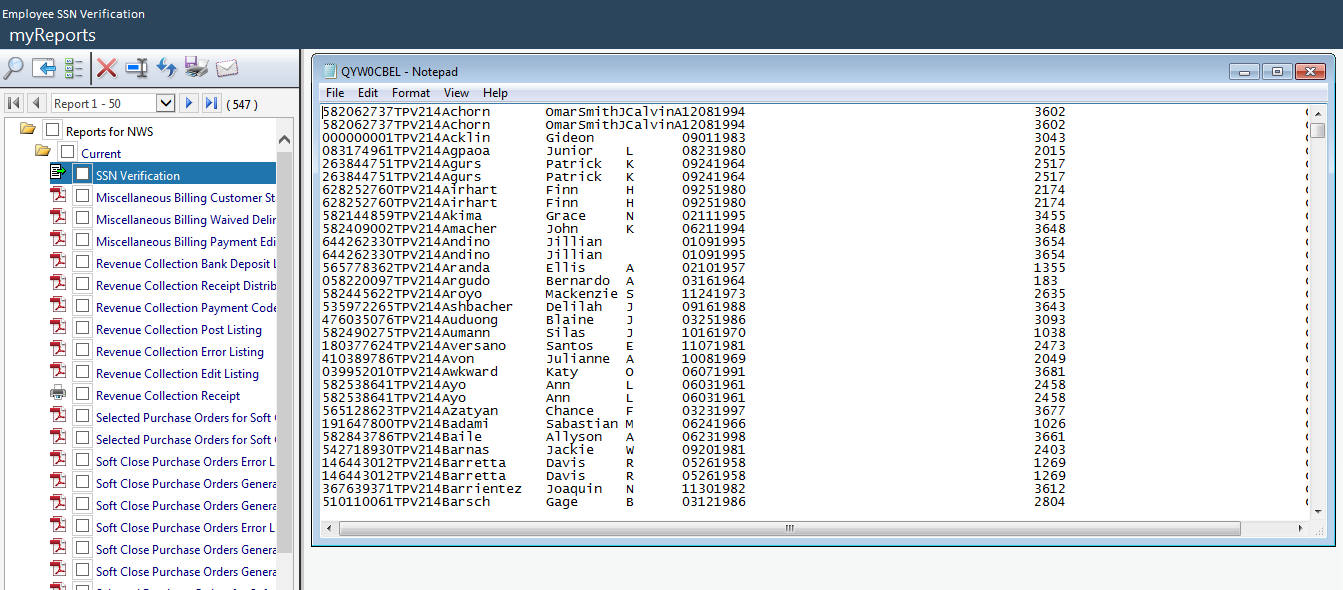Click the Notepad horizontal scrollbar thumb
This screenshot has height=590, width=1343.
pos(788,528)
